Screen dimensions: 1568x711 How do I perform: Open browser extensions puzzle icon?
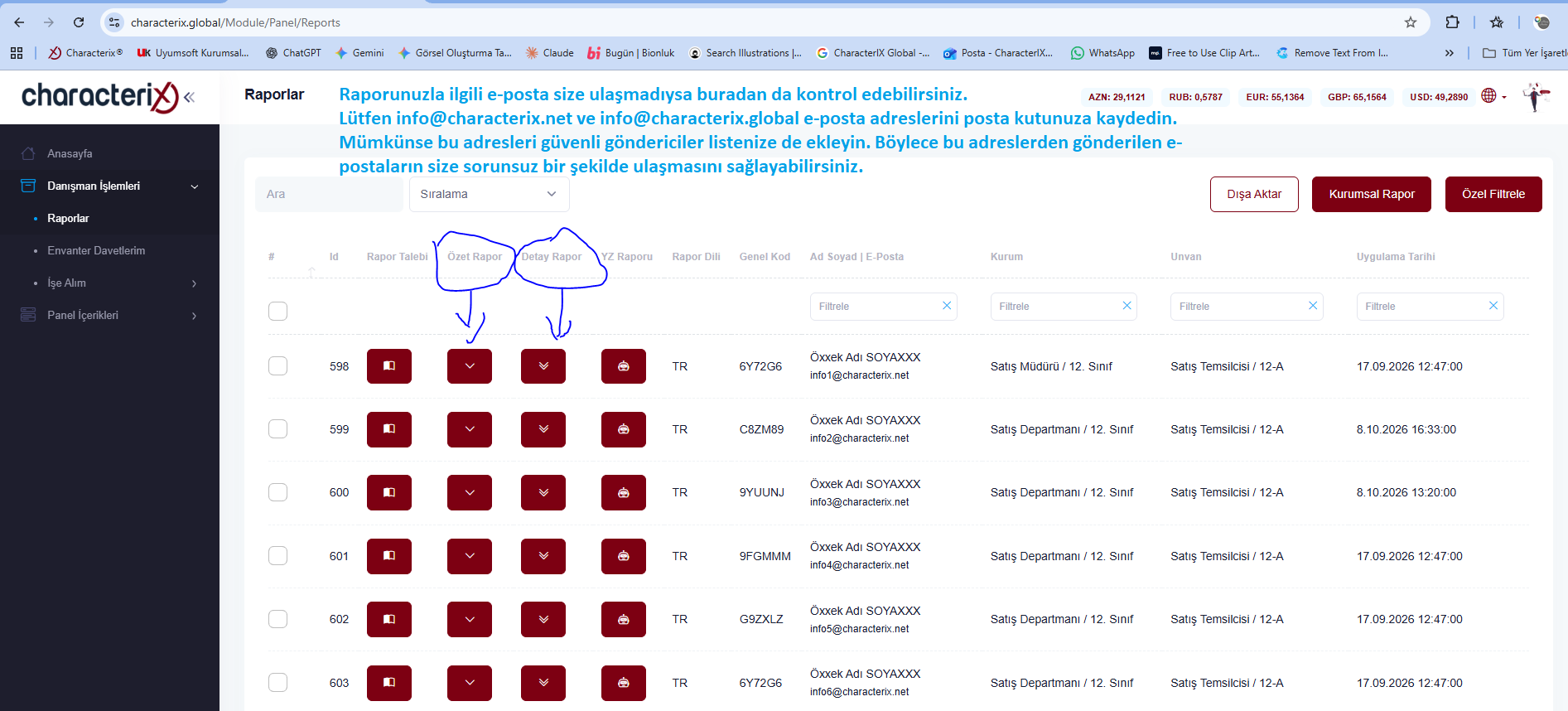(1452, 22)
